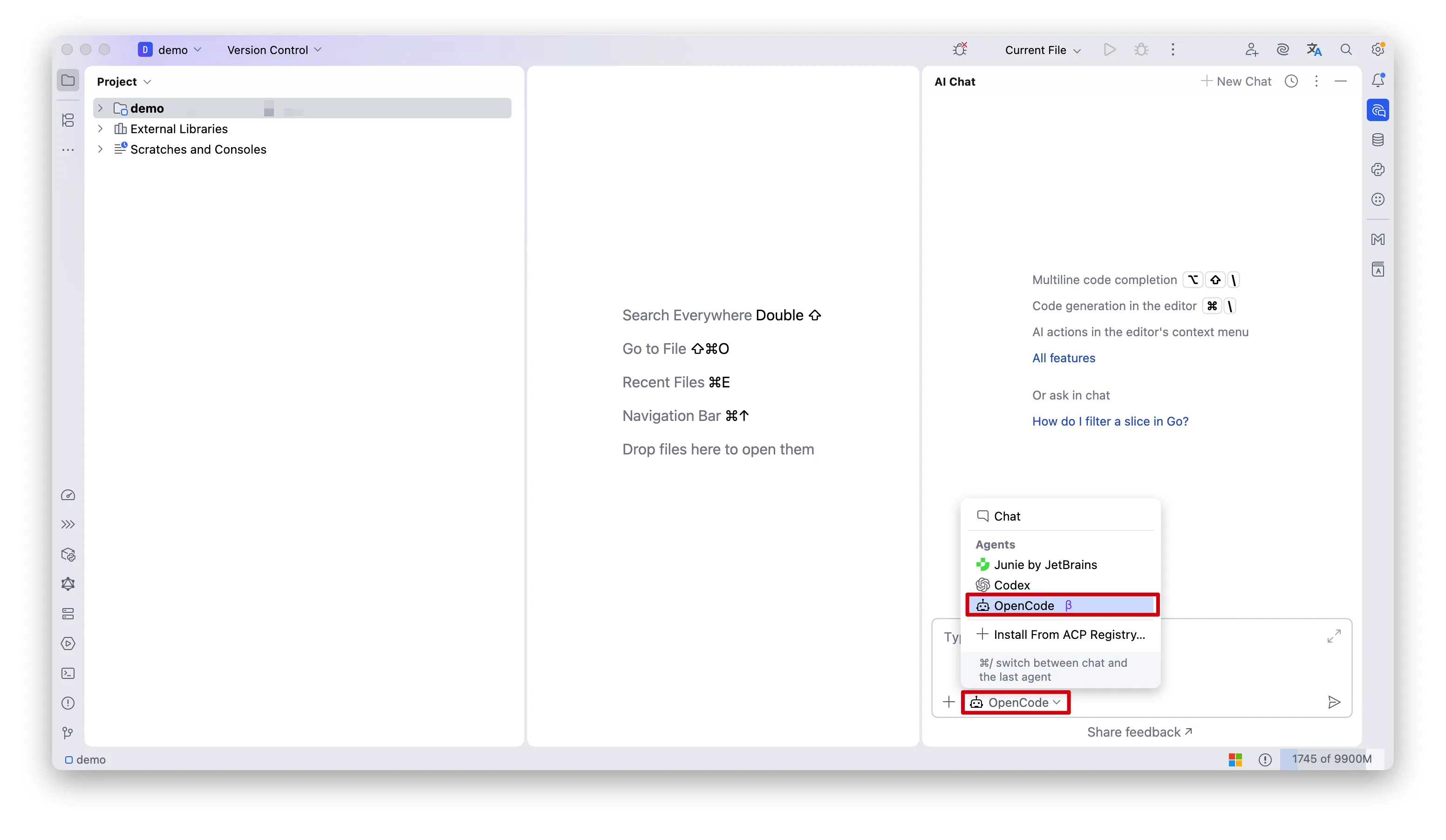Screen dimensions: 1446x840
Task: Click the AI Assistant spiral icon
Action: 1282,50
